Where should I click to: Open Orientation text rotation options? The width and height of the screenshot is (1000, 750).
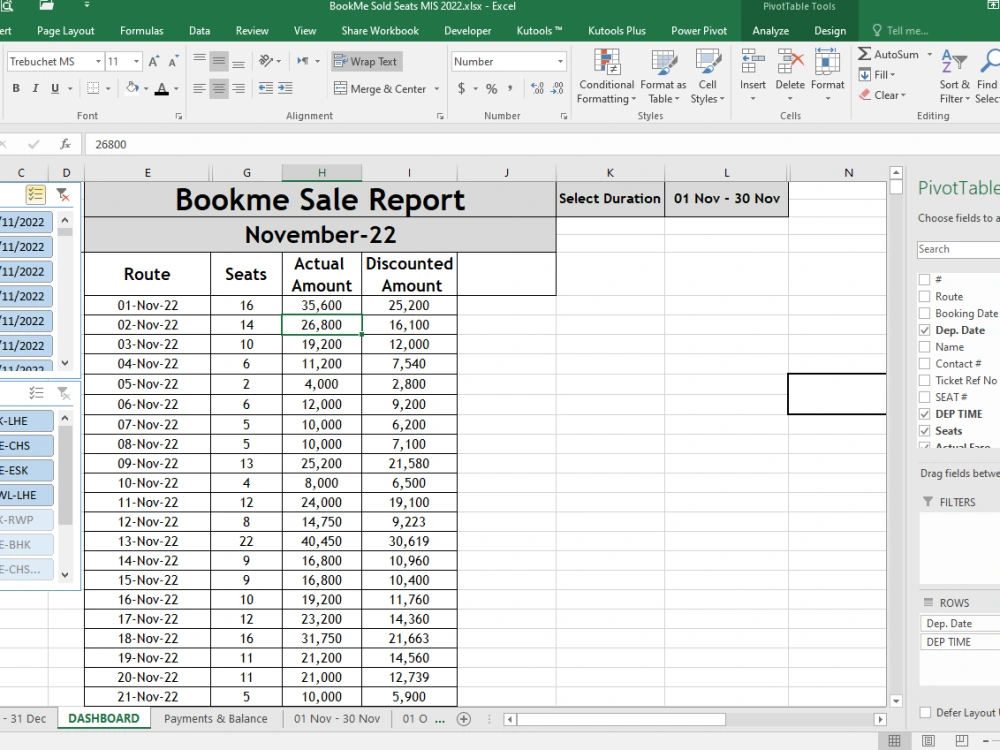click(270, 61)
